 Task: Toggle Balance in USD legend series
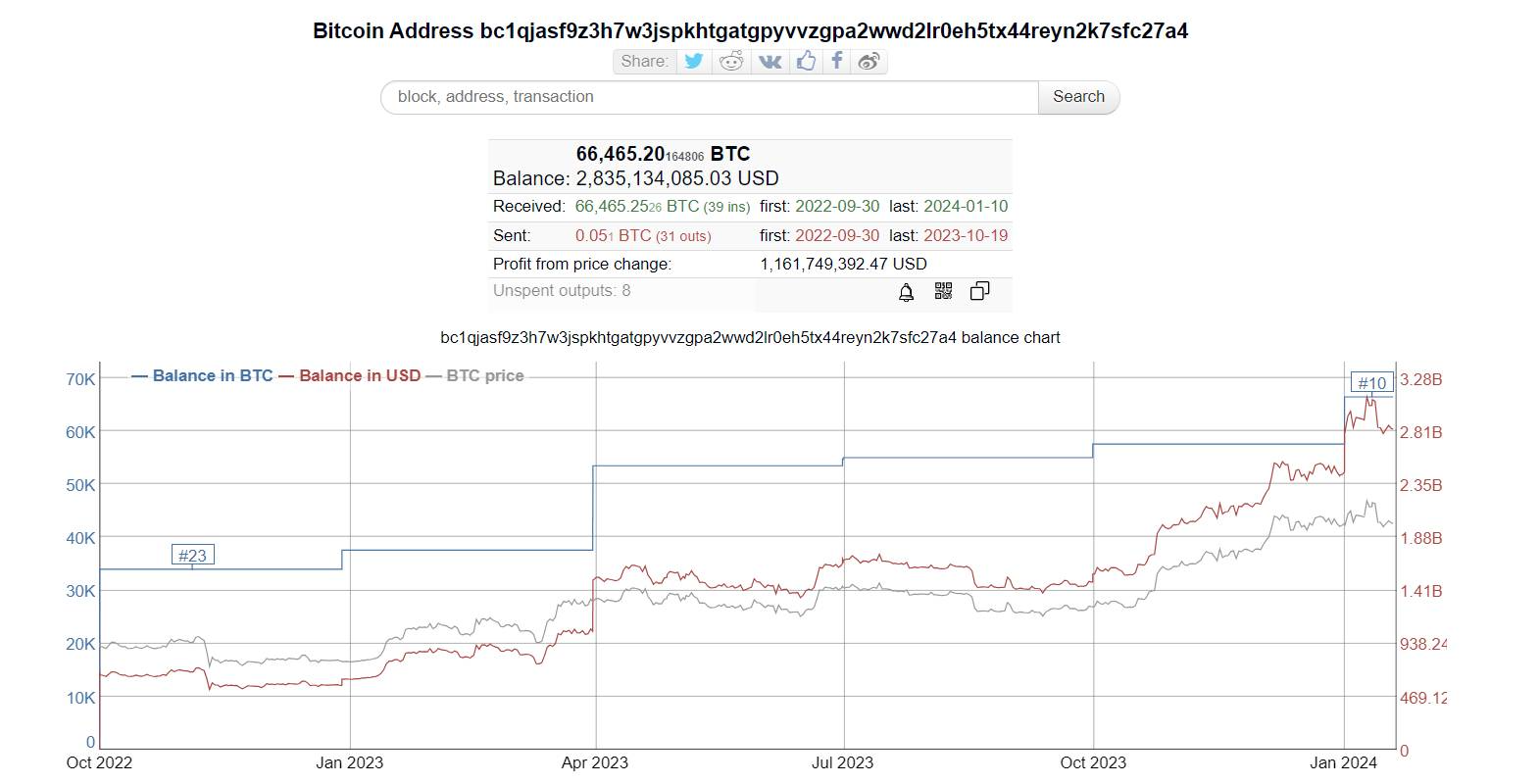click(x=349, y=375)
